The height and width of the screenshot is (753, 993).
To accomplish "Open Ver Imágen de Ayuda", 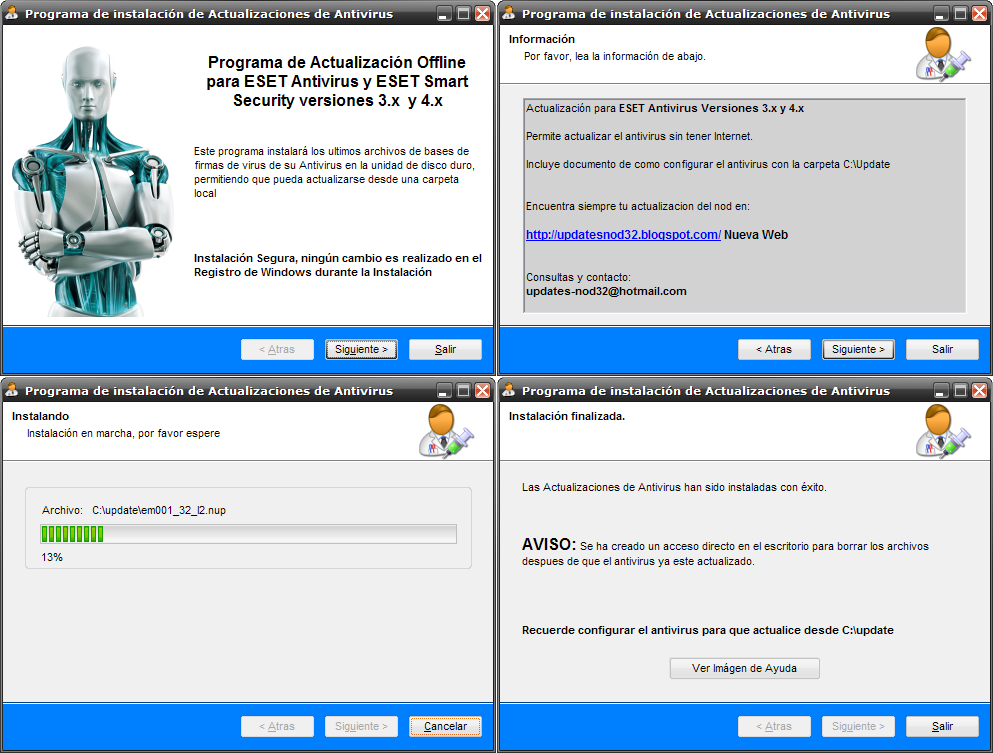I will (x=744, y=668).
